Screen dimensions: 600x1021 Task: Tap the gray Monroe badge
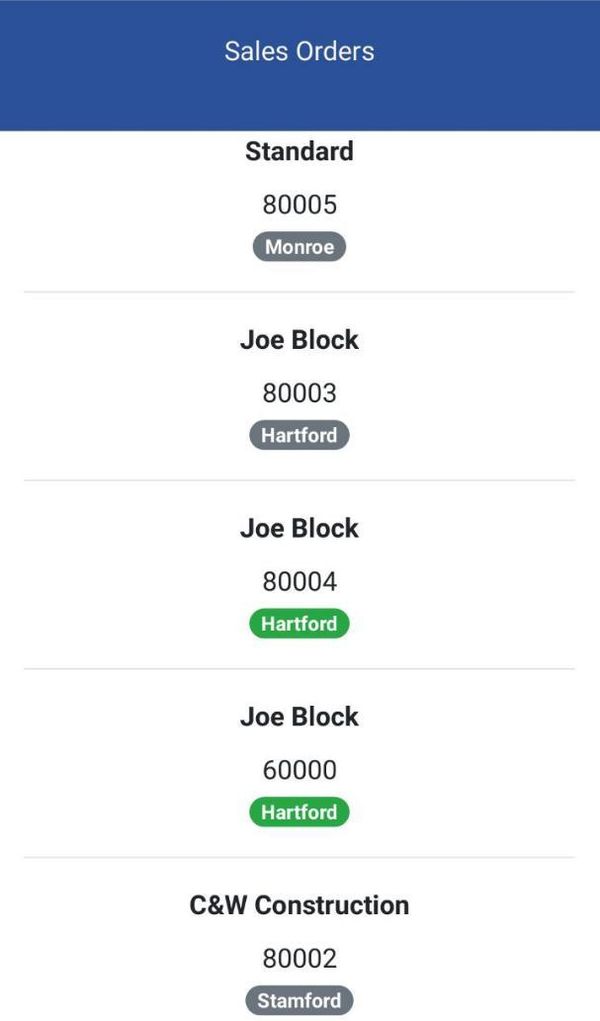(x=299, y=247)
